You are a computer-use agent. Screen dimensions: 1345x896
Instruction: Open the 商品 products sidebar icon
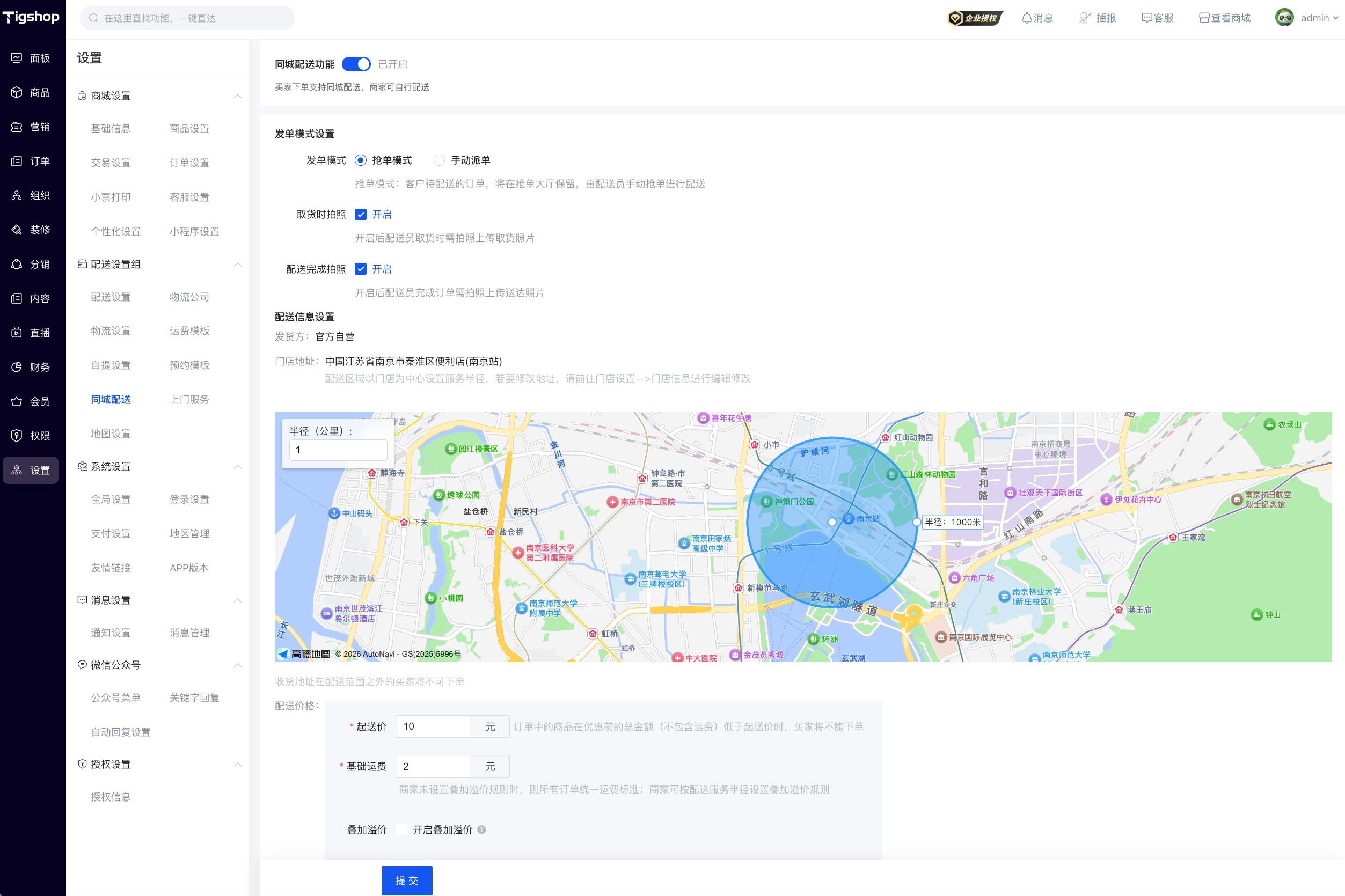click(17, 92)
